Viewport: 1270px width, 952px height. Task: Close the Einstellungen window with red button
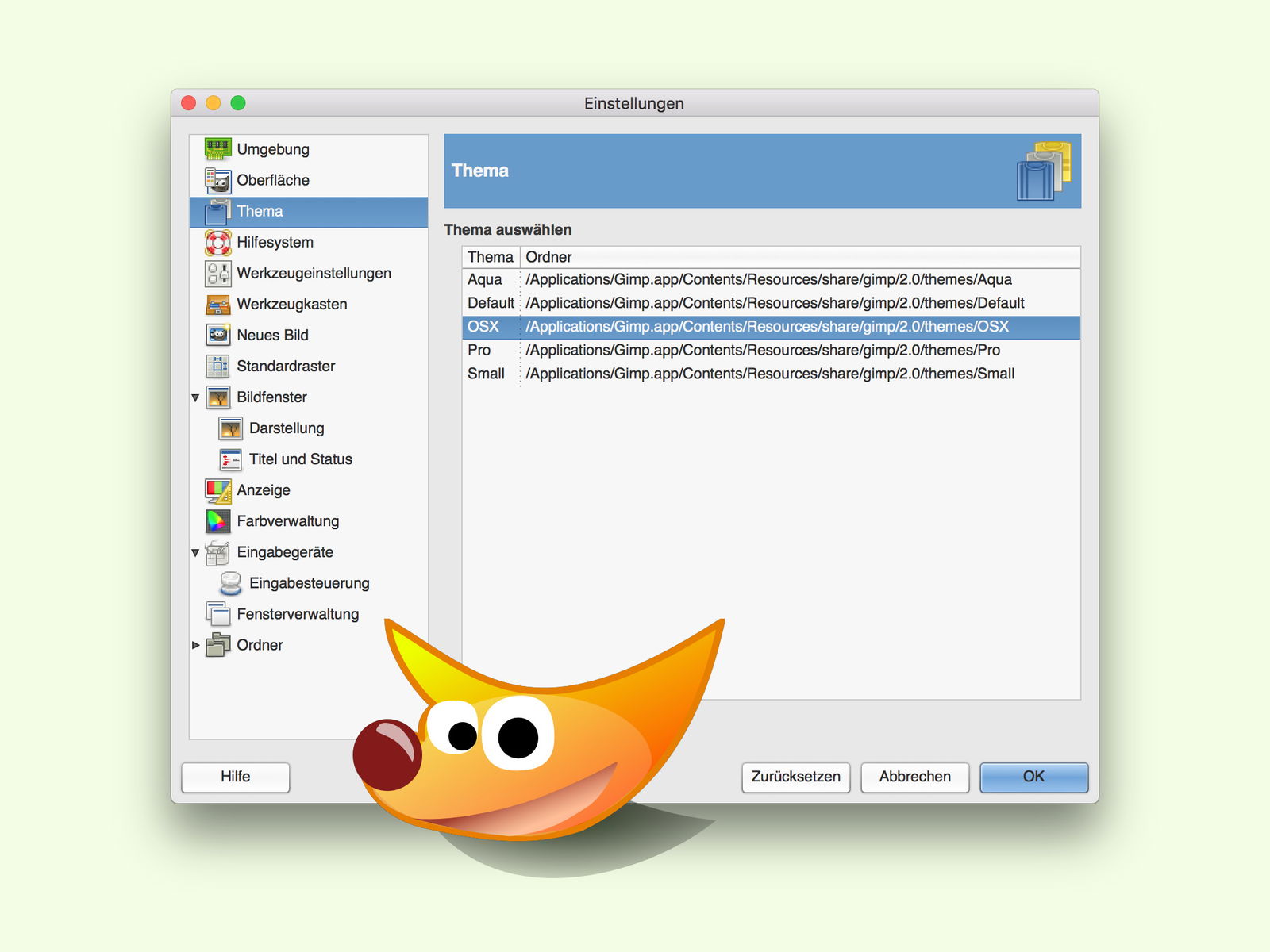pyautogui.click(x=189, y=103)
